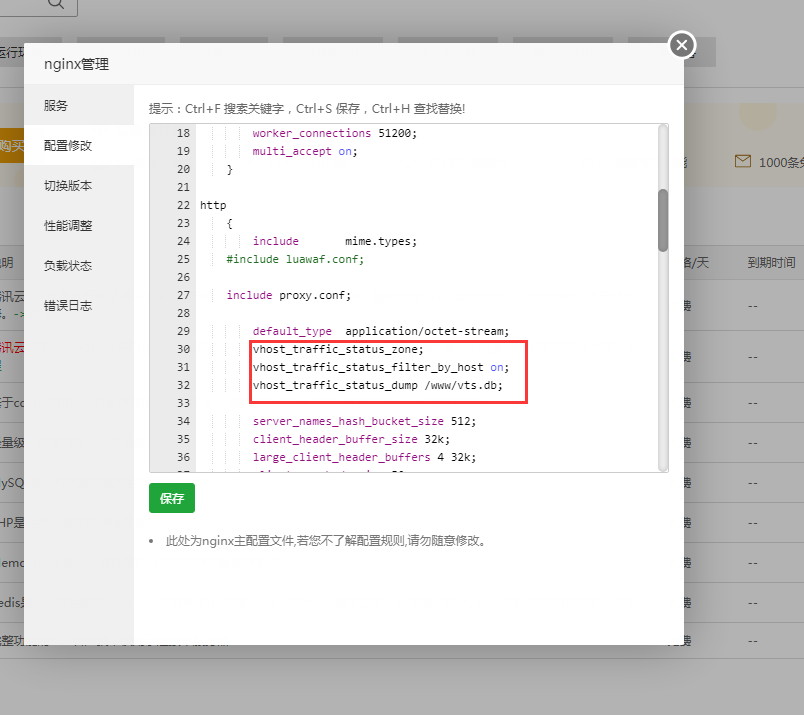This screenshot has width=804, height=715.
Task: Click the search magnifier icon at top left
Action: coord(55,4)
